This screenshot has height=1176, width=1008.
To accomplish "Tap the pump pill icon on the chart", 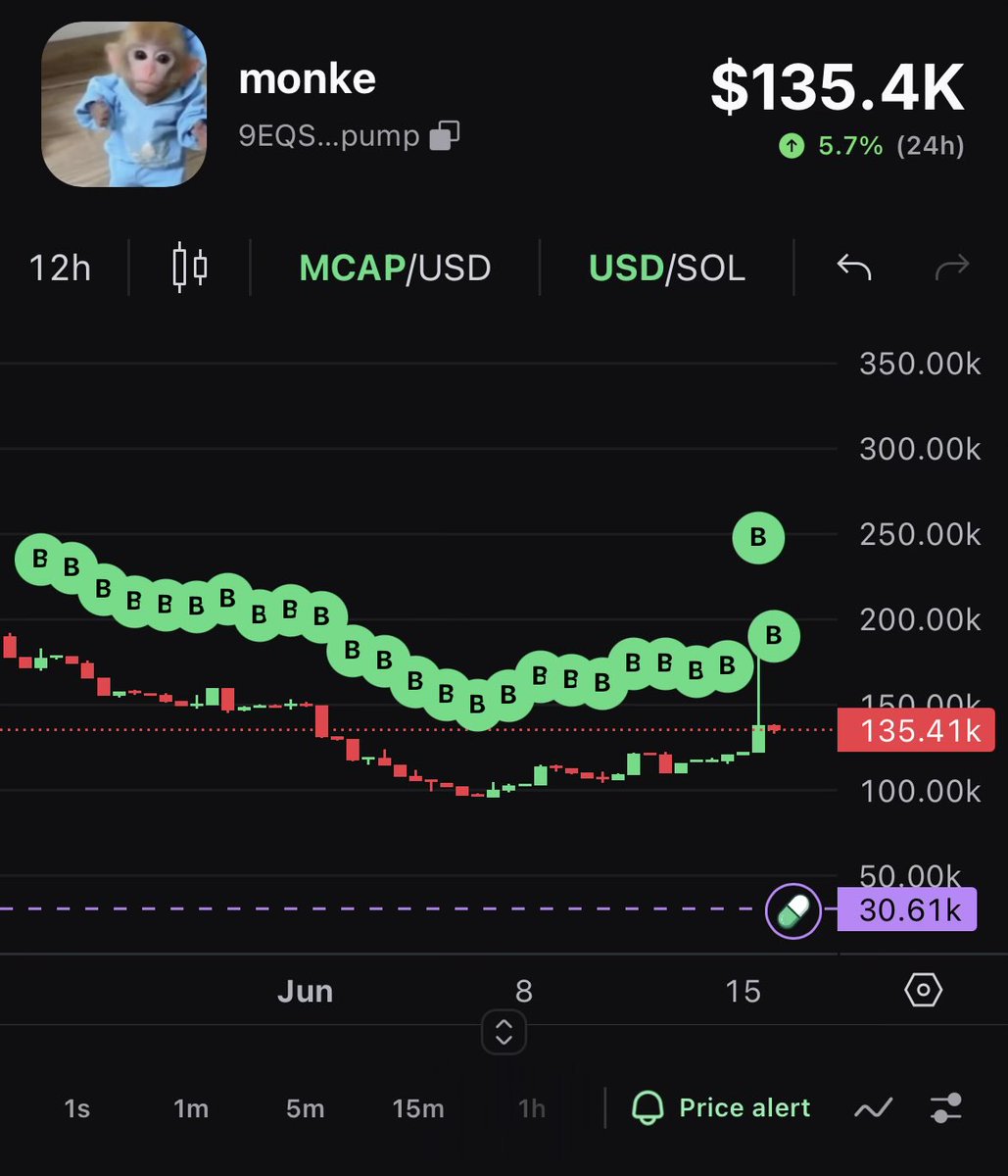I will point(792,911).
